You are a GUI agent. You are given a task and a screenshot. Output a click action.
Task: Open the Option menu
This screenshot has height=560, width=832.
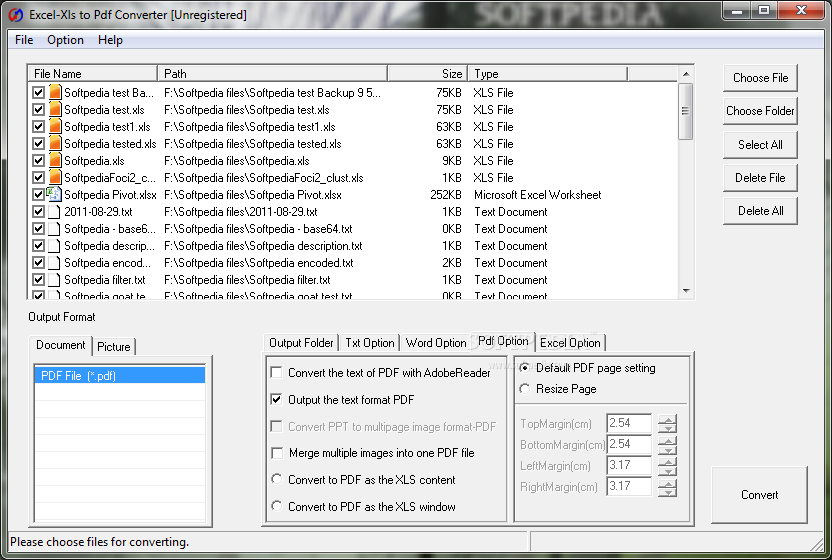click(65, 40)
